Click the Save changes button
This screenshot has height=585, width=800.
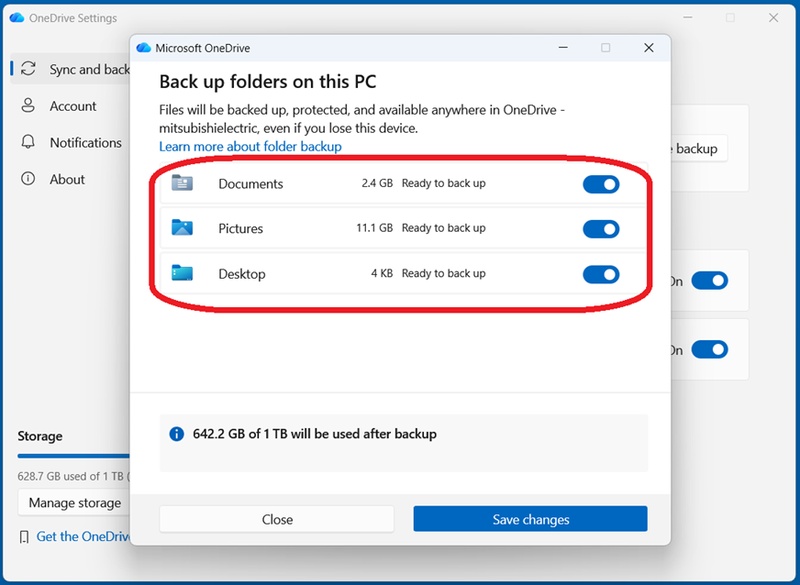[530, 519]
